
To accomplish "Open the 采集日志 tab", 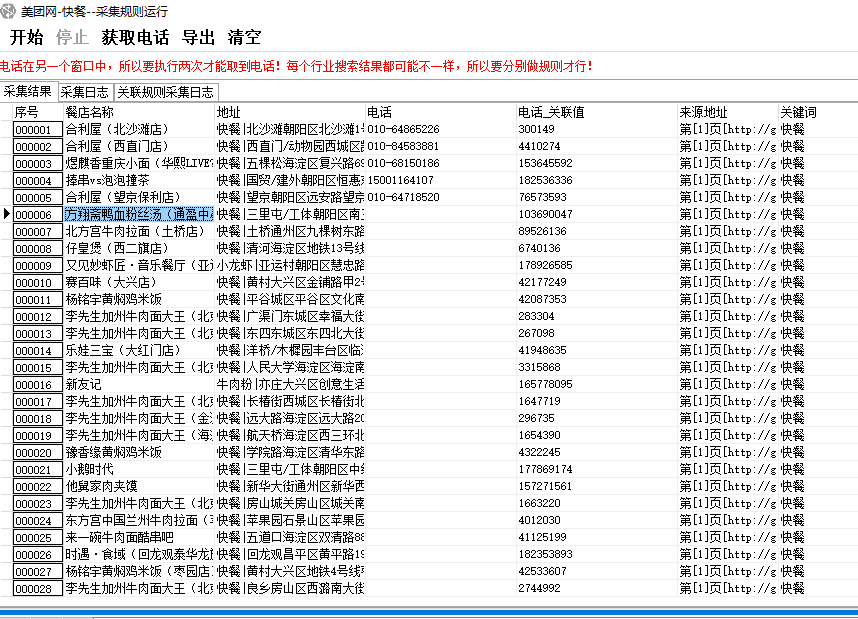I will 85,92.
